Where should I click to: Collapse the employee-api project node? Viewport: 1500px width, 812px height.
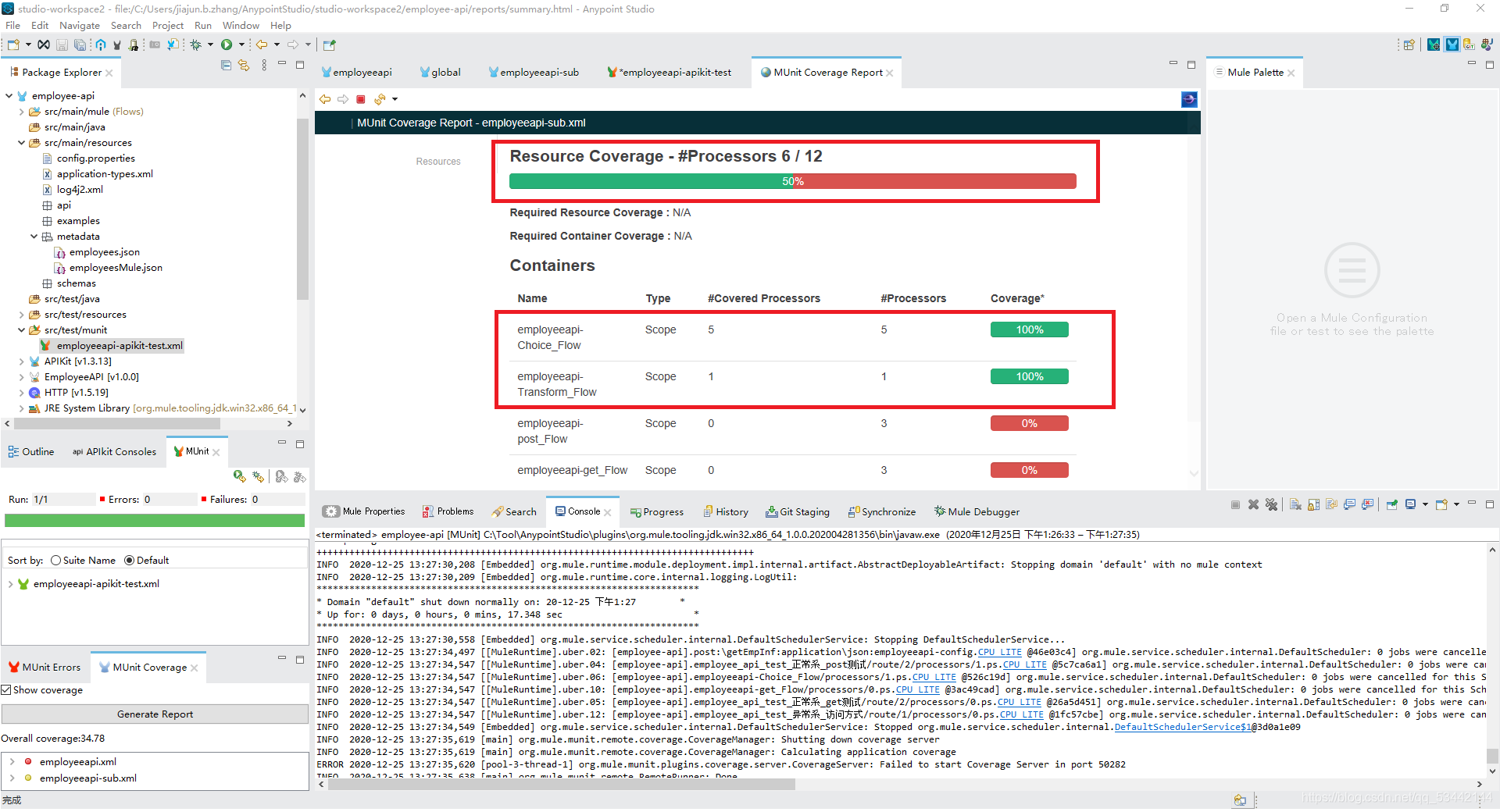click(9, 96)
